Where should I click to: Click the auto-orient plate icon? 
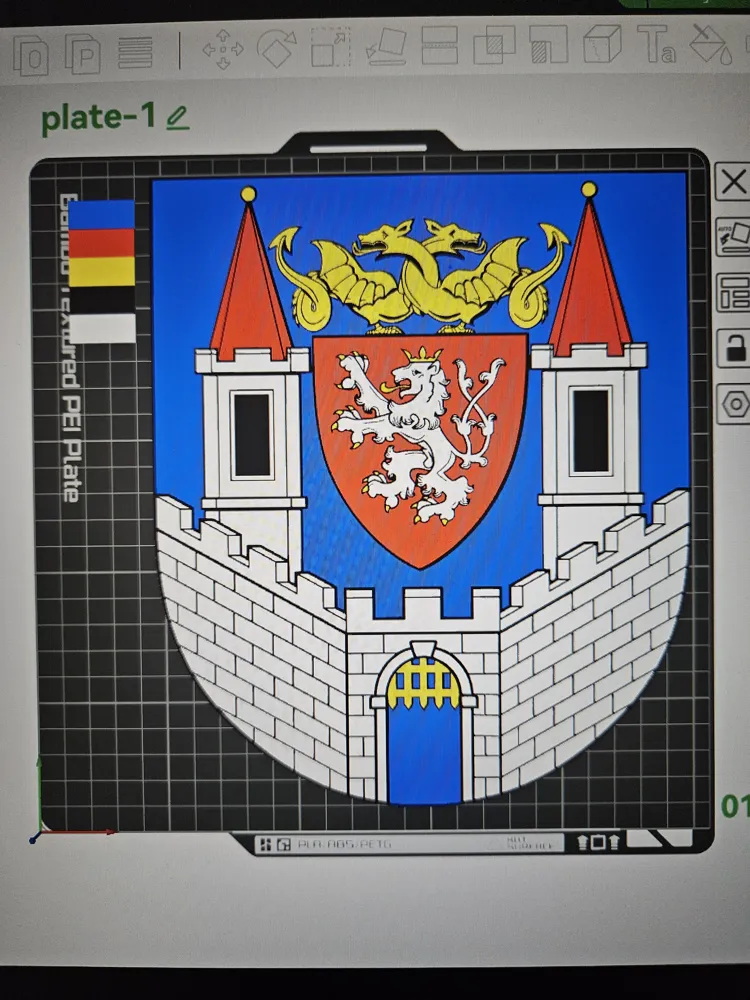[733, 237]
